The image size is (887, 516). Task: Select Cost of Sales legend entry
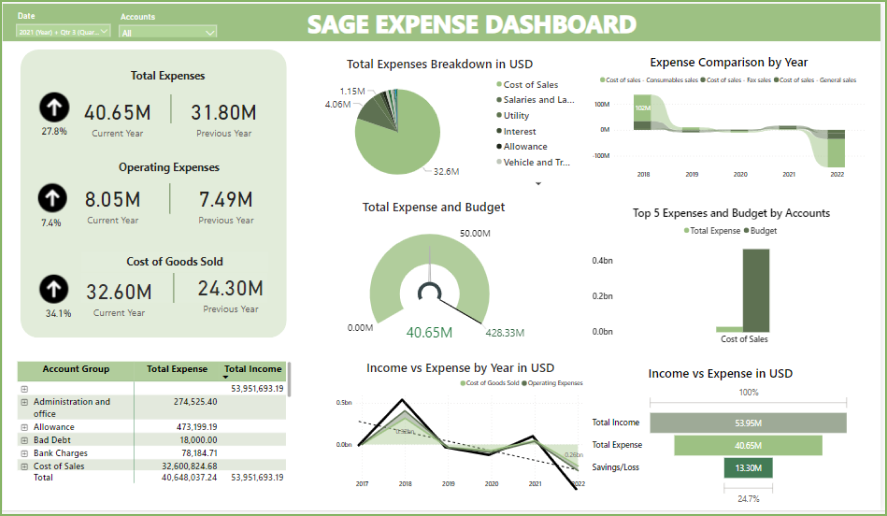pyautogui.click(x=527, y=84)
